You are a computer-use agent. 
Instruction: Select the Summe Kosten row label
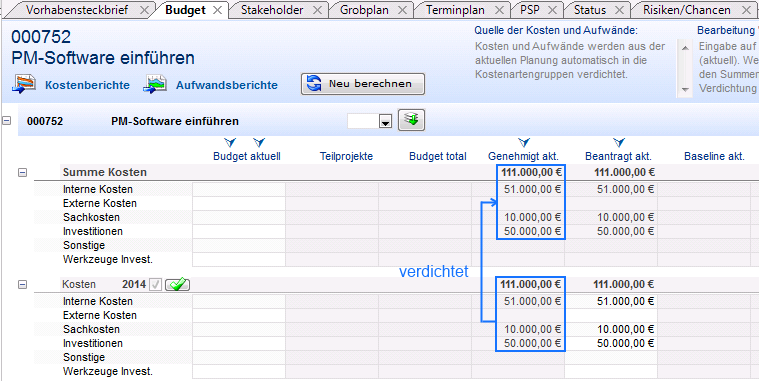tap(105, 172)
